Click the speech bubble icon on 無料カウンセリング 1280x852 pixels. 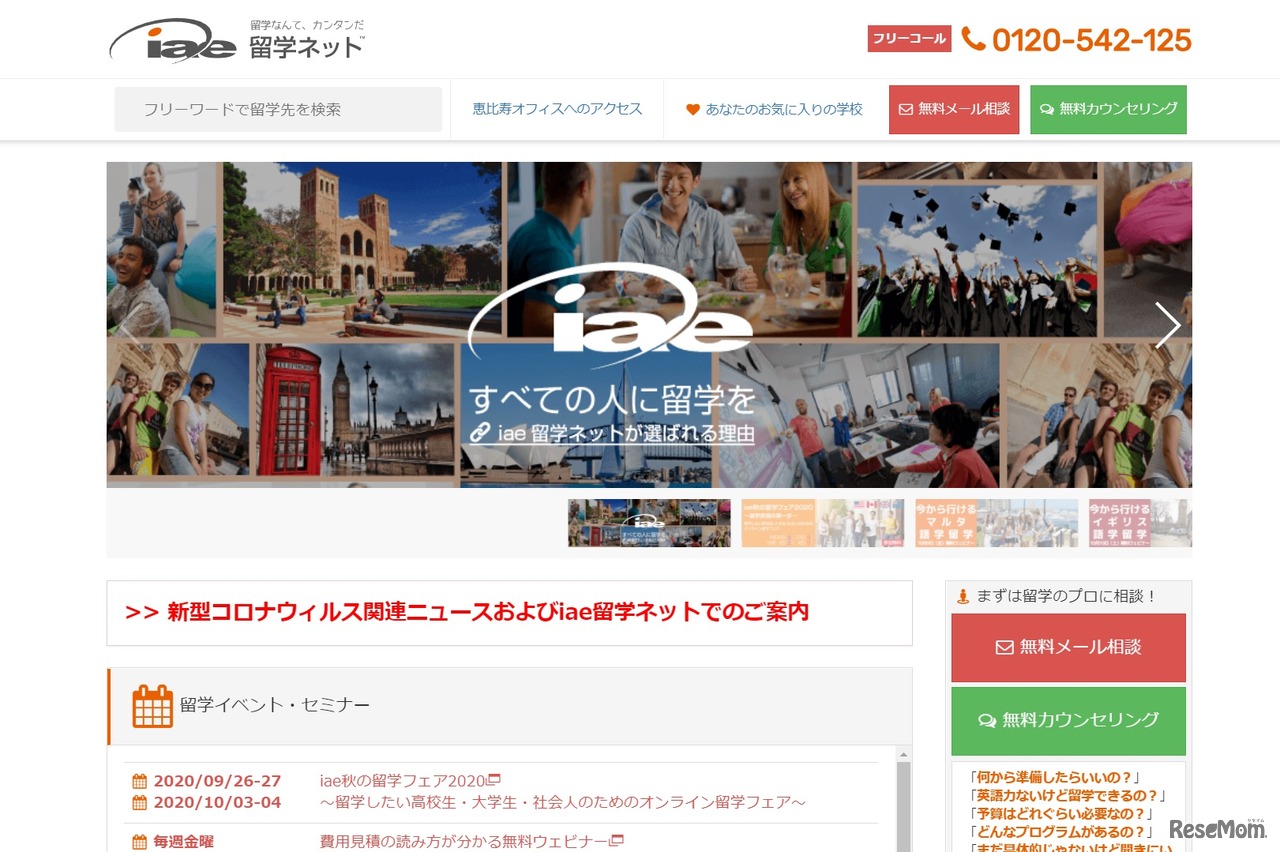[1044, 109]
